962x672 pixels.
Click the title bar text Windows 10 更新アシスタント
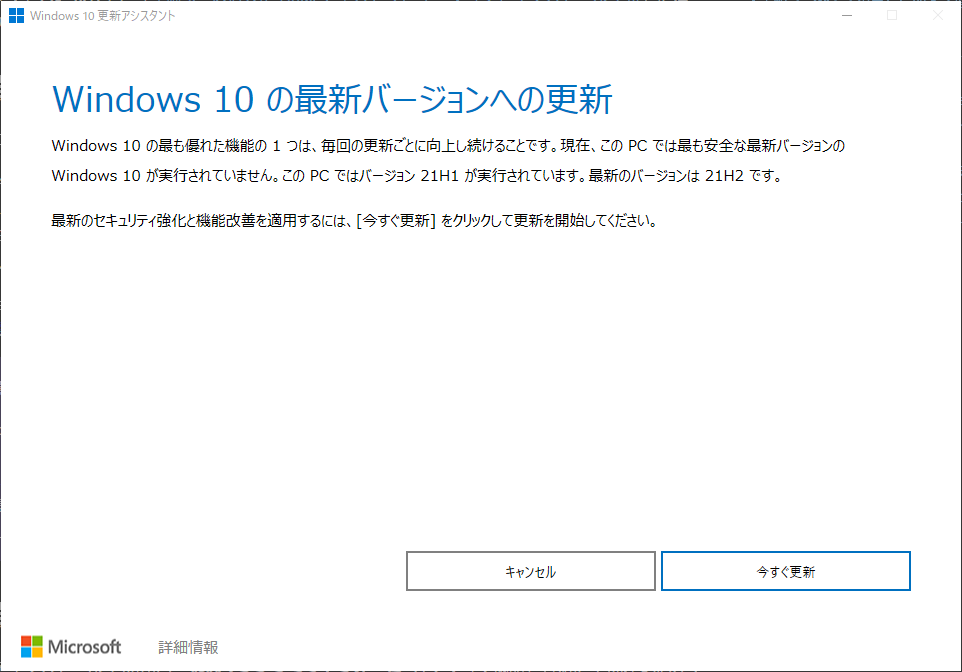(102, 16)
